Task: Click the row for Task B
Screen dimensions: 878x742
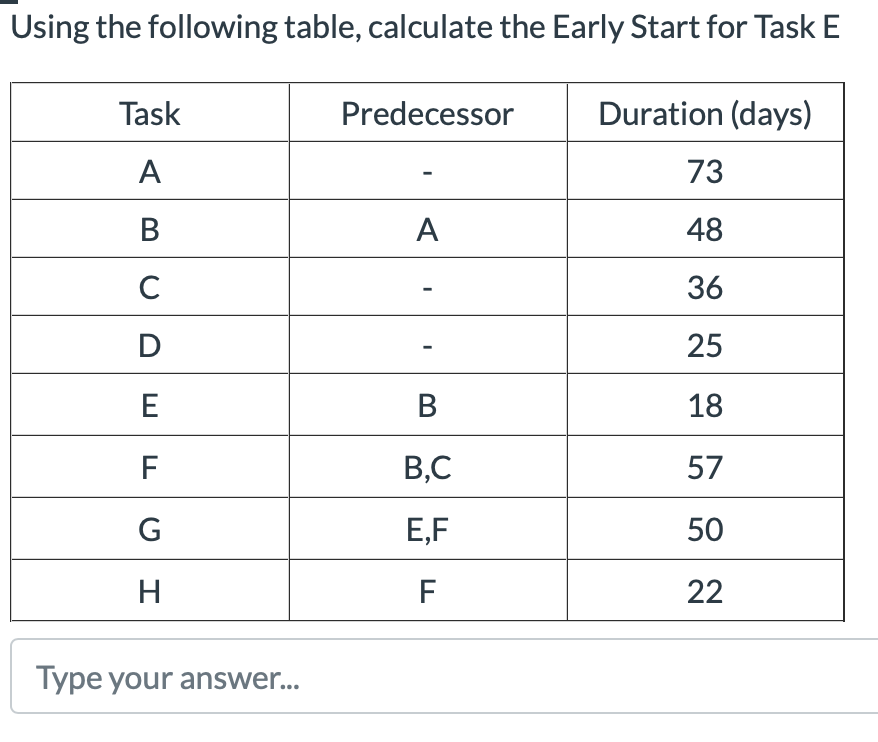Action: tap(149, 229)
